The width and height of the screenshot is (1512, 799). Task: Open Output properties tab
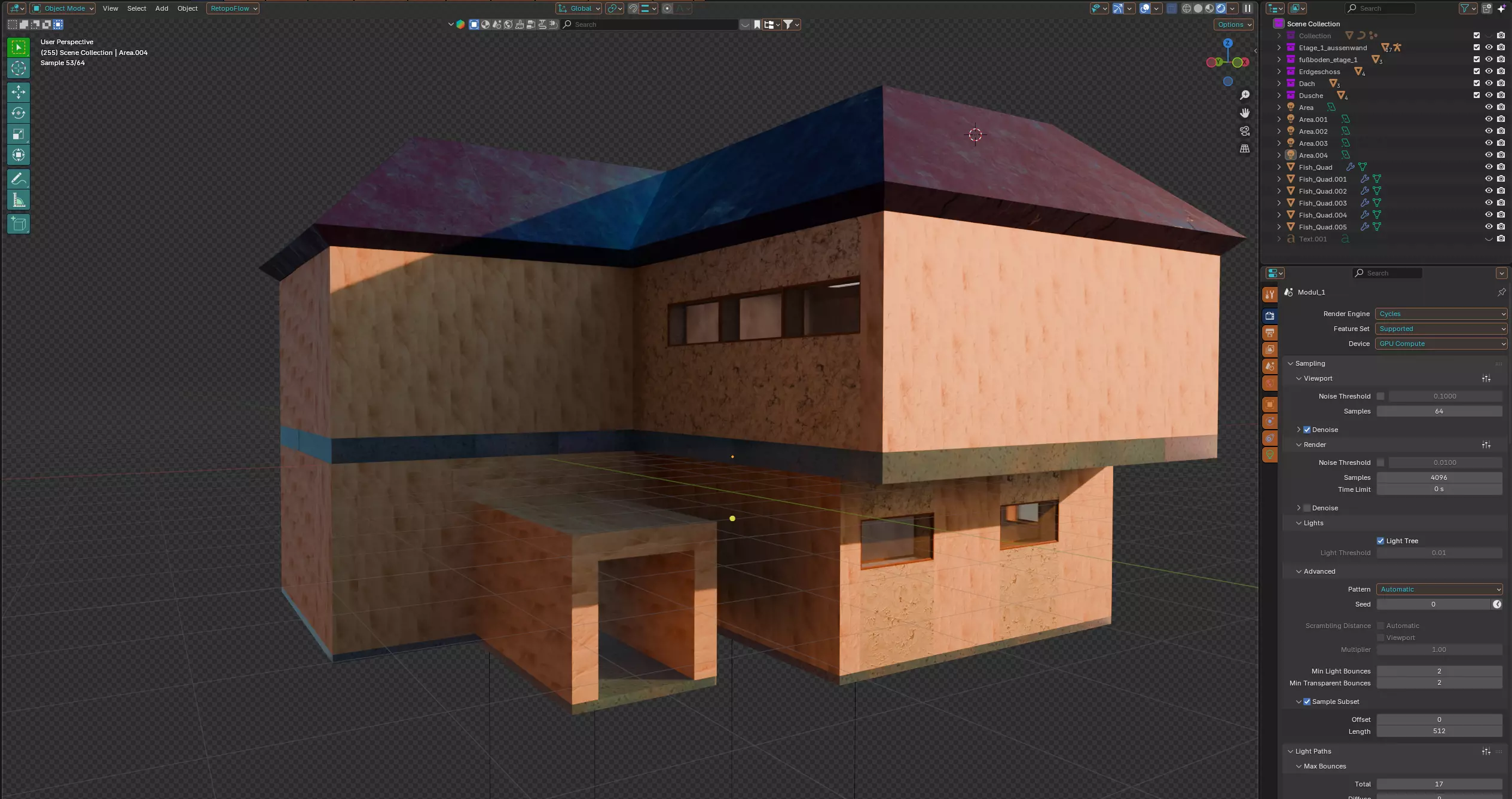pos(1270,333)
